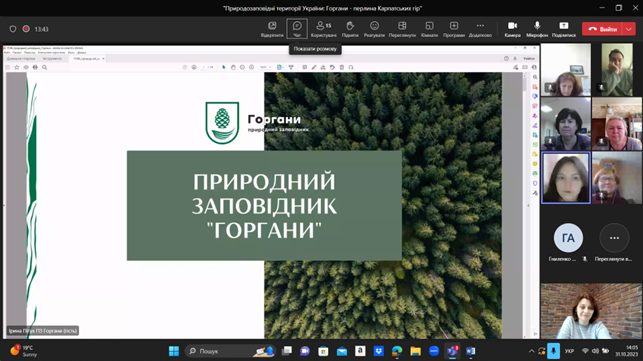Click the Гнилєнко participant name label
Viewport: 643px width, 361px height.
(x=562, y=259)
